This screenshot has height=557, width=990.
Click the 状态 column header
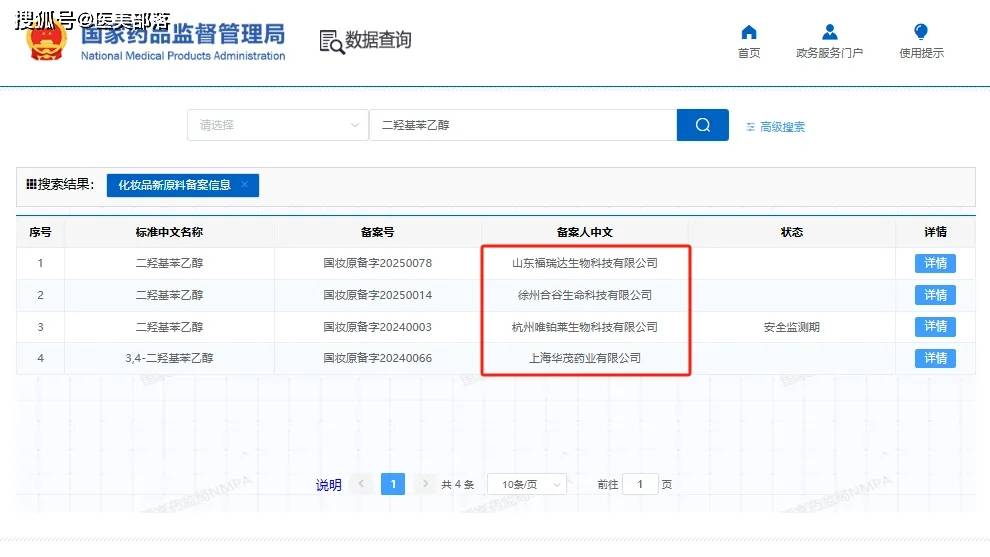792,232
